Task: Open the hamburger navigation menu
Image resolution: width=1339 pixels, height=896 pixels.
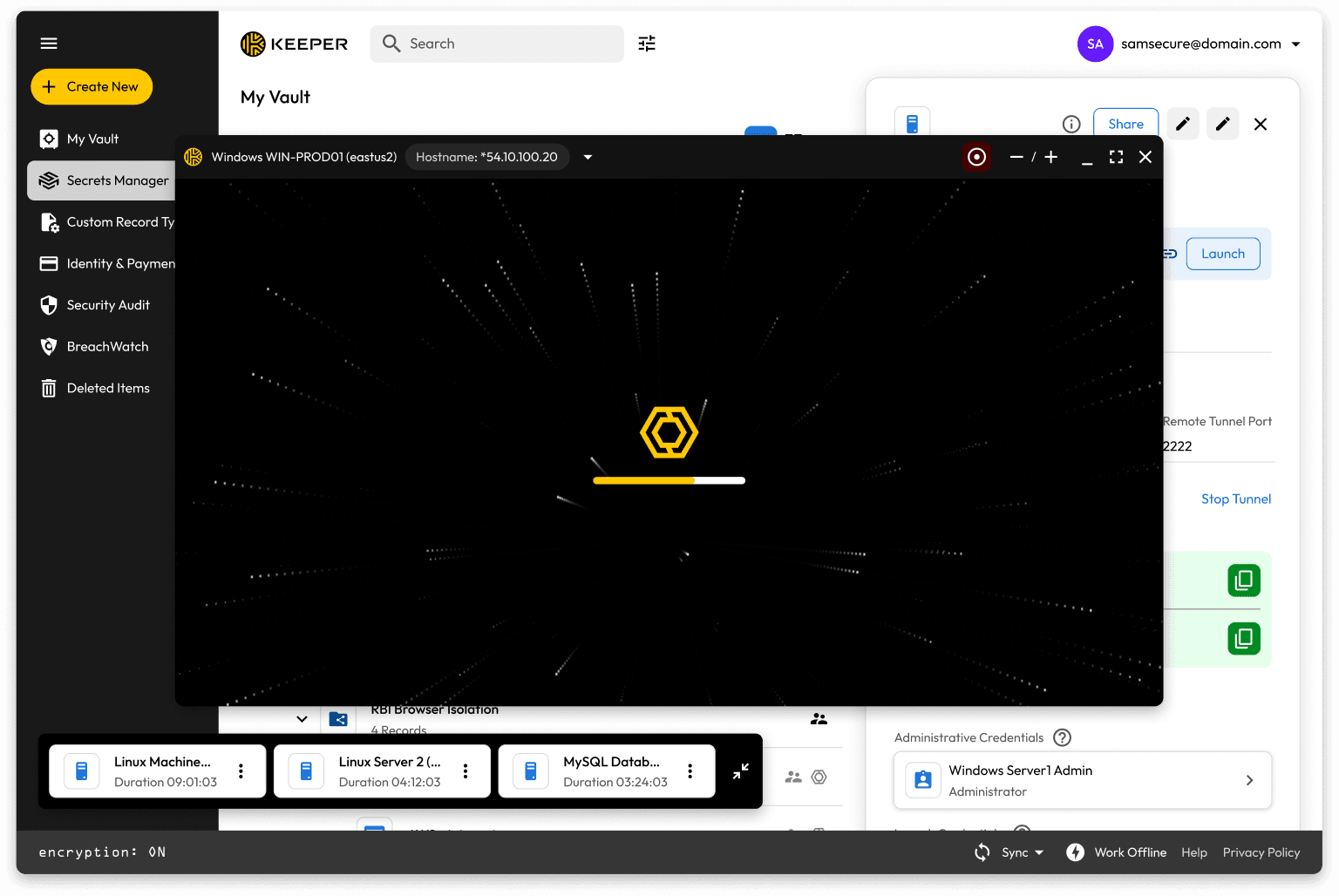Action: 49,44
